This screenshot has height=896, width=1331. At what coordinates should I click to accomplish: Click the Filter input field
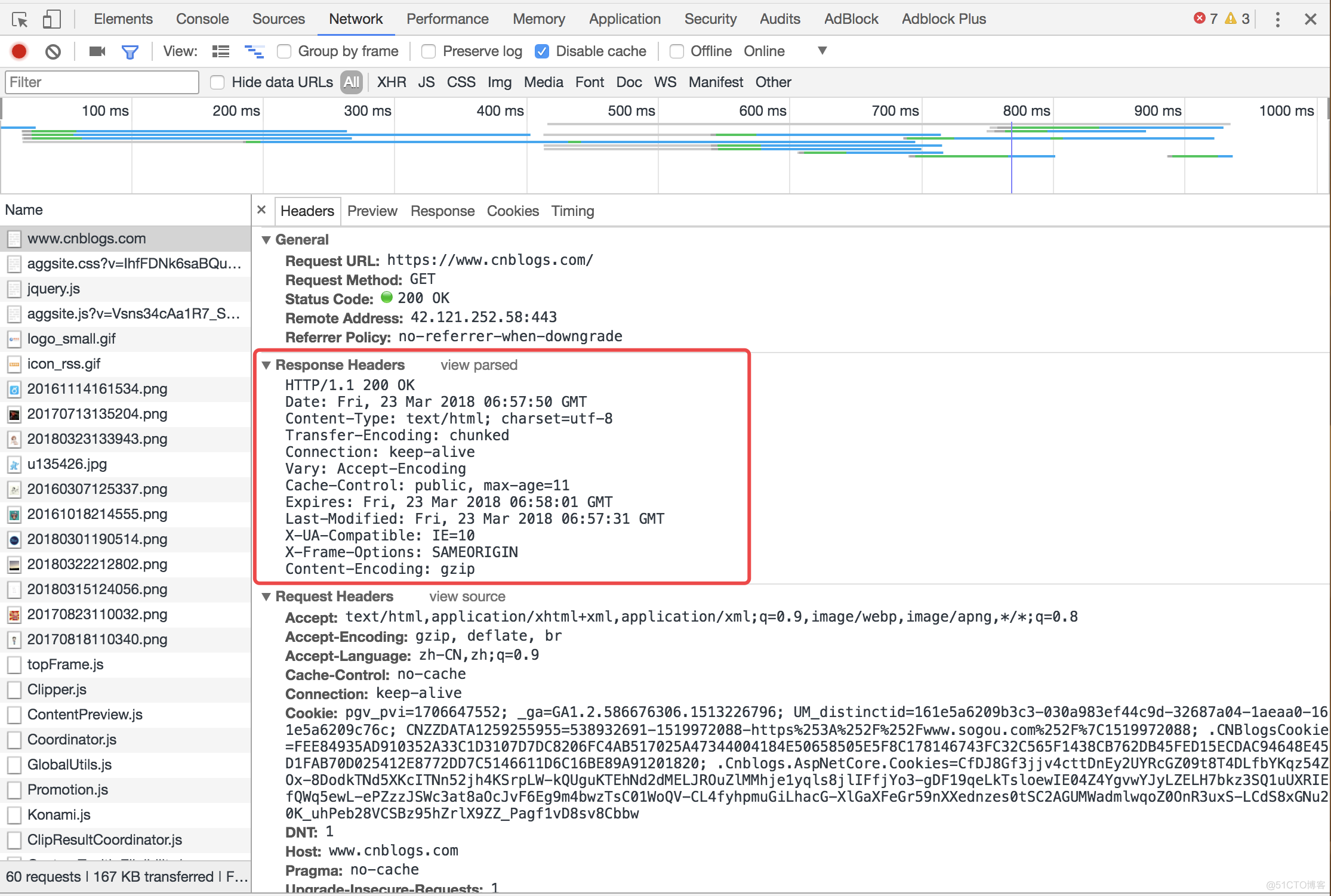(104, 82)
